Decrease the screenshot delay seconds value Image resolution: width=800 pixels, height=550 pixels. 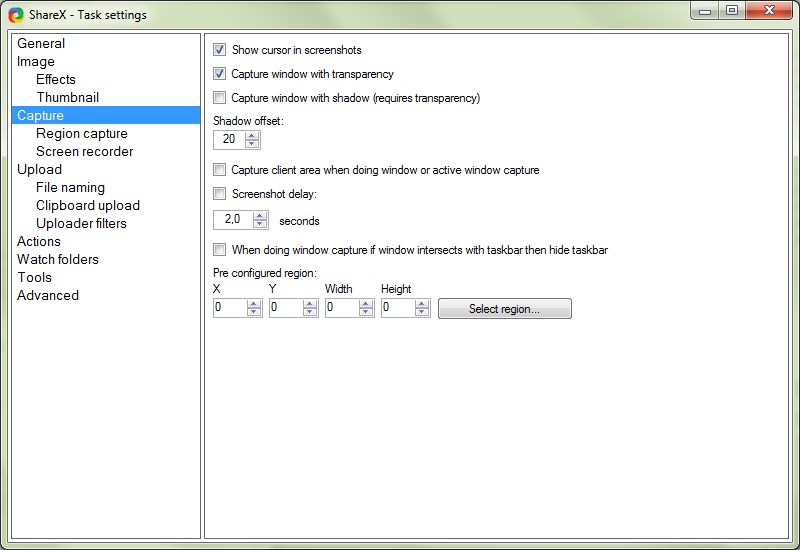[260, 225]
